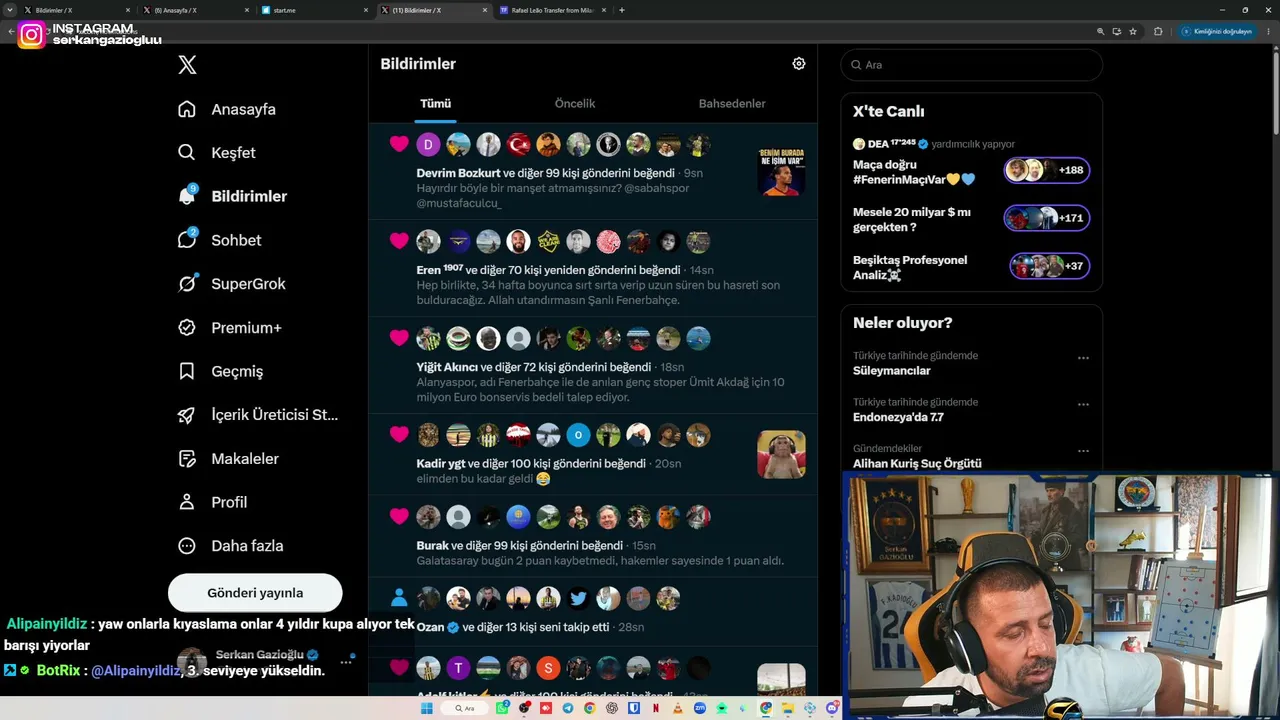Expand the Daha fazla menu

(230, 546)
